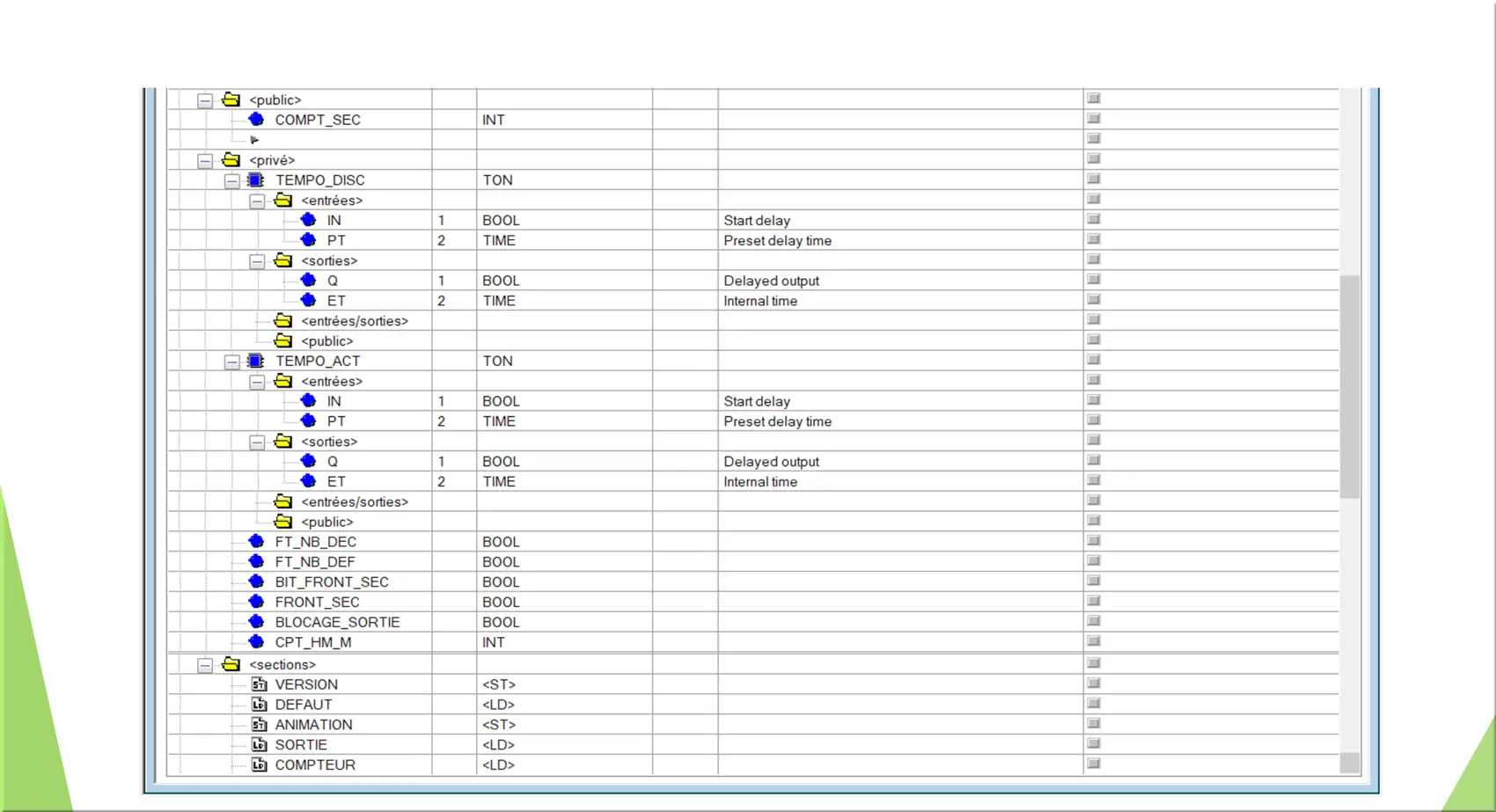Viewport: 1496px width, 812px height.
Task: Click the PT pin icon under TEMPO_DISC
Action: pos(308,239)
